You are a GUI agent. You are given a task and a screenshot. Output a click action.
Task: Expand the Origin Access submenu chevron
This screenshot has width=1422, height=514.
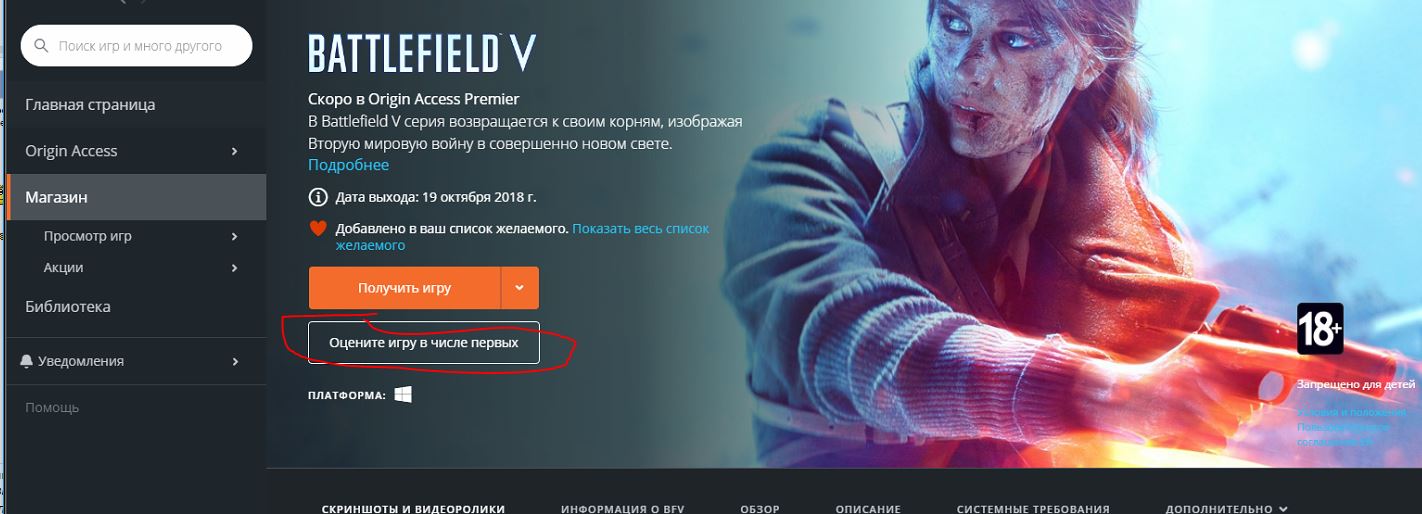pyautogui.click(x=234, y=151)
